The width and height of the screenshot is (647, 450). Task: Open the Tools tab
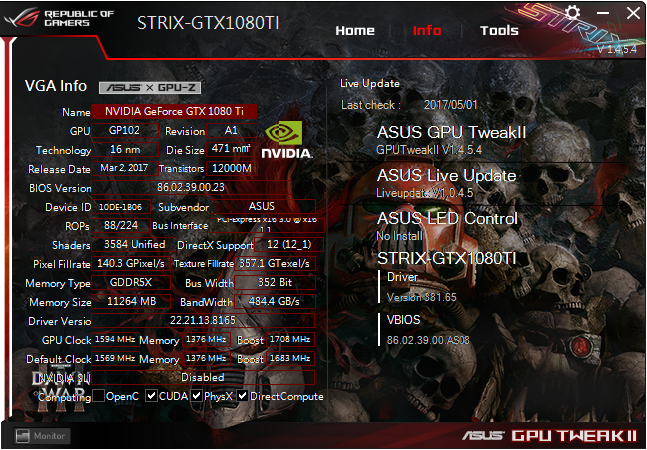point(499,30)
